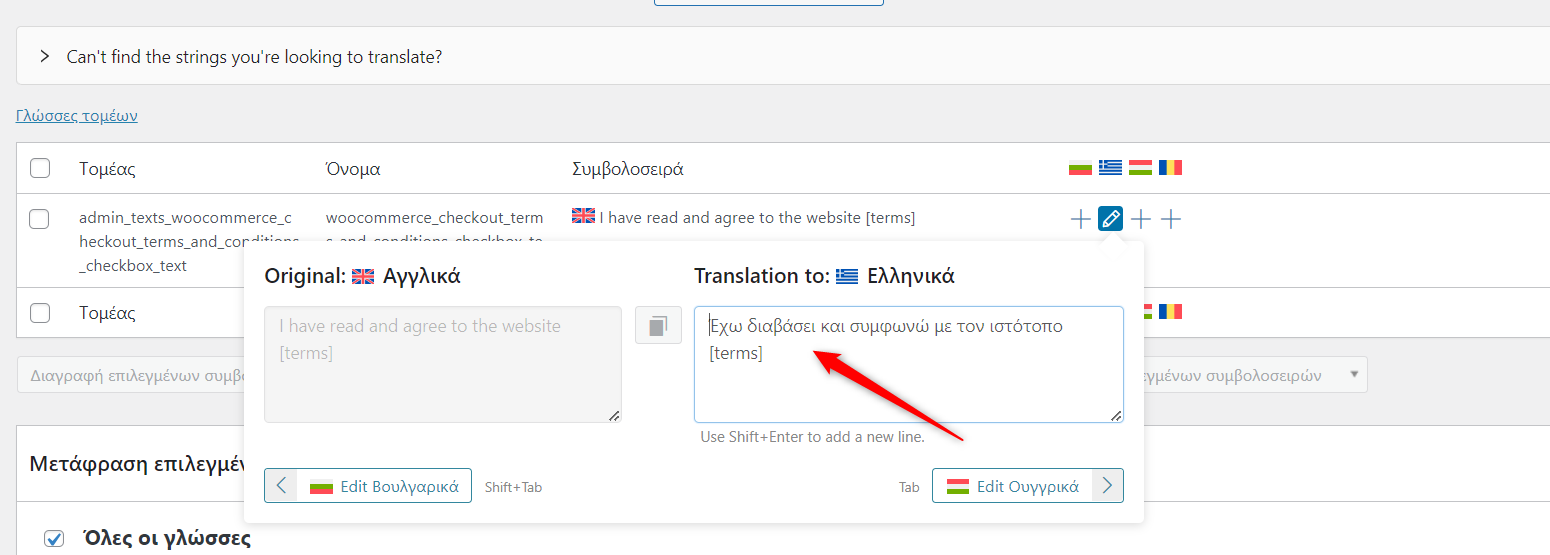Toggle the select-all checkbox in table header
Screen dimensions: 1550x555
pyautogui.click(x=40, y=168)
